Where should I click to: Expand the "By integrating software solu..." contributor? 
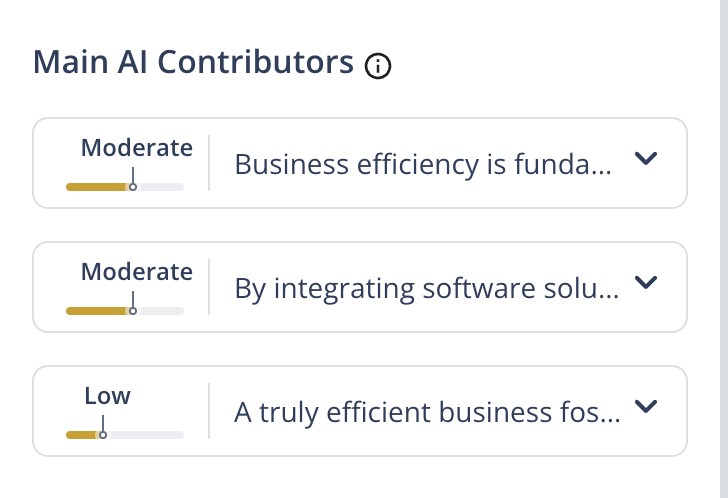tap(647, 283)
